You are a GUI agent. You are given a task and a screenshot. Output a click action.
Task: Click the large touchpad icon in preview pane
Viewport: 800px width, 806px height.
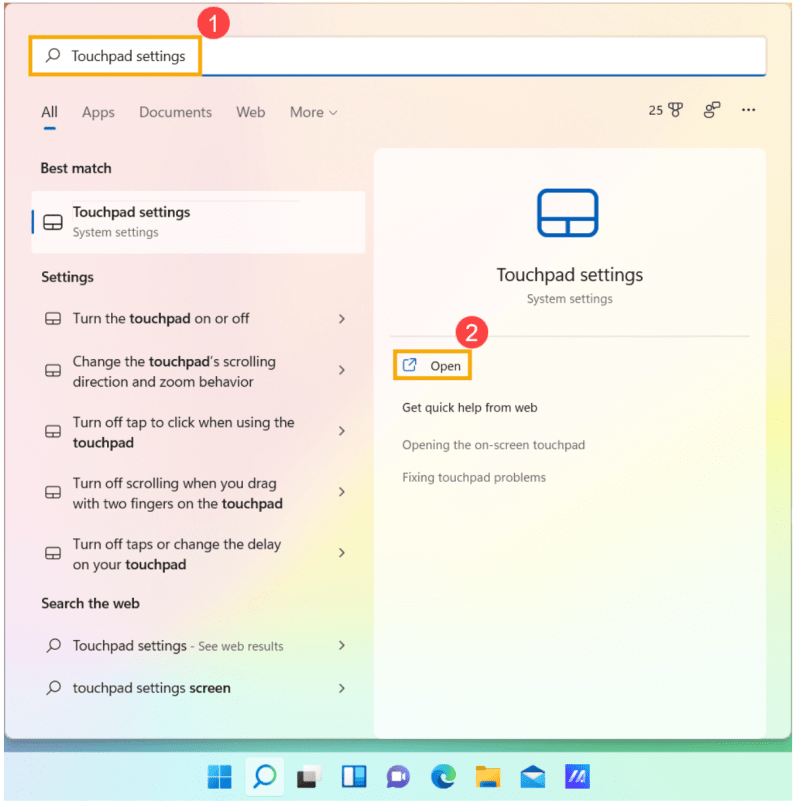[x=568, y=213]
